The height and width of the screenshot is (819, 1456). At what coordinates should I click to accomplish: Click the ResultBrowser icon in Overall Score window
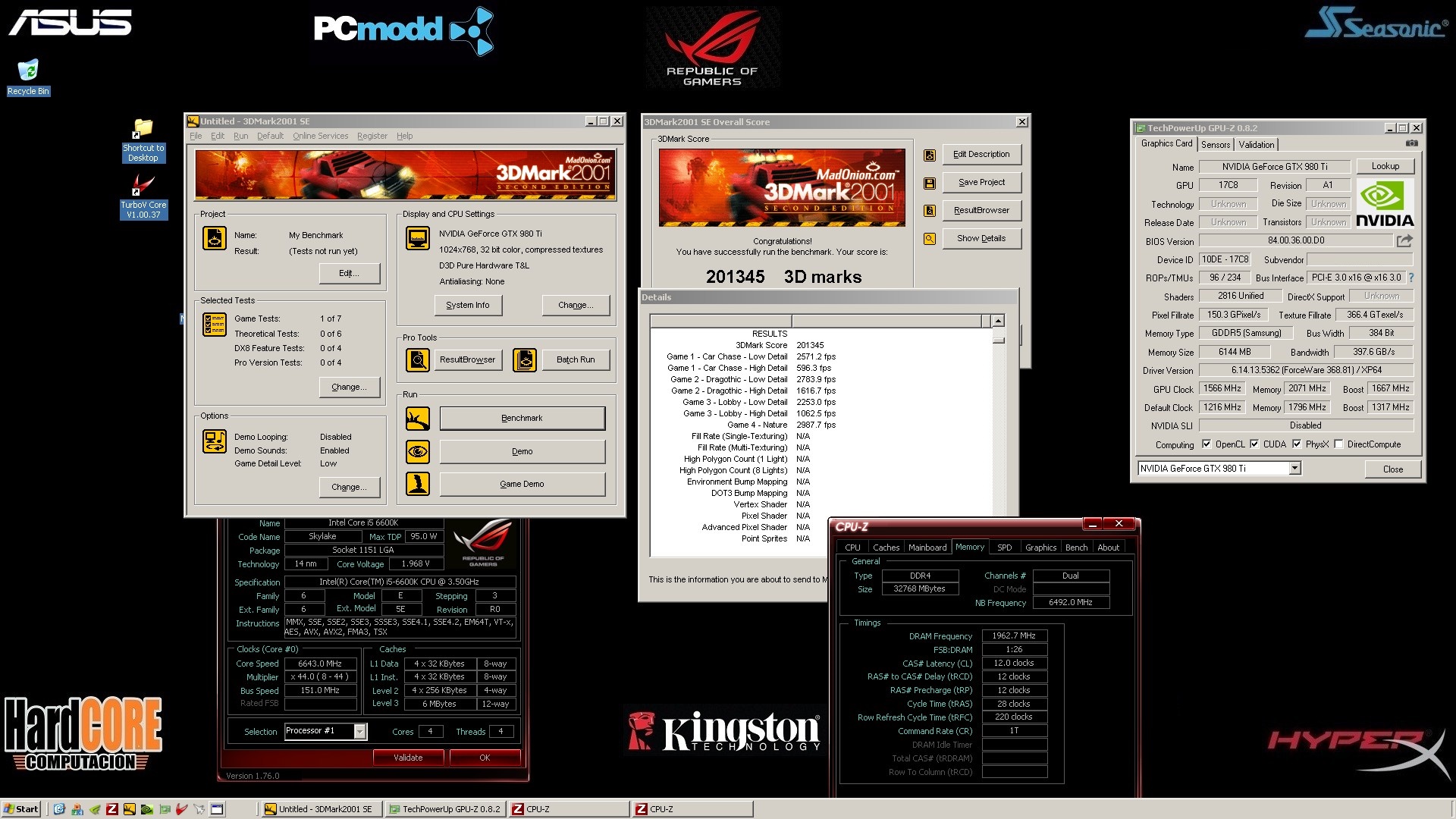pos(930,211)
